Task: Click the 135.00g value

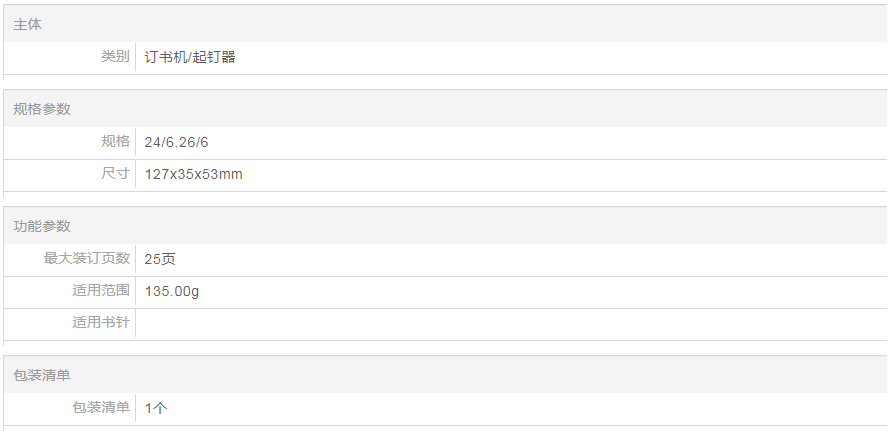Action: tap(171, 292)
